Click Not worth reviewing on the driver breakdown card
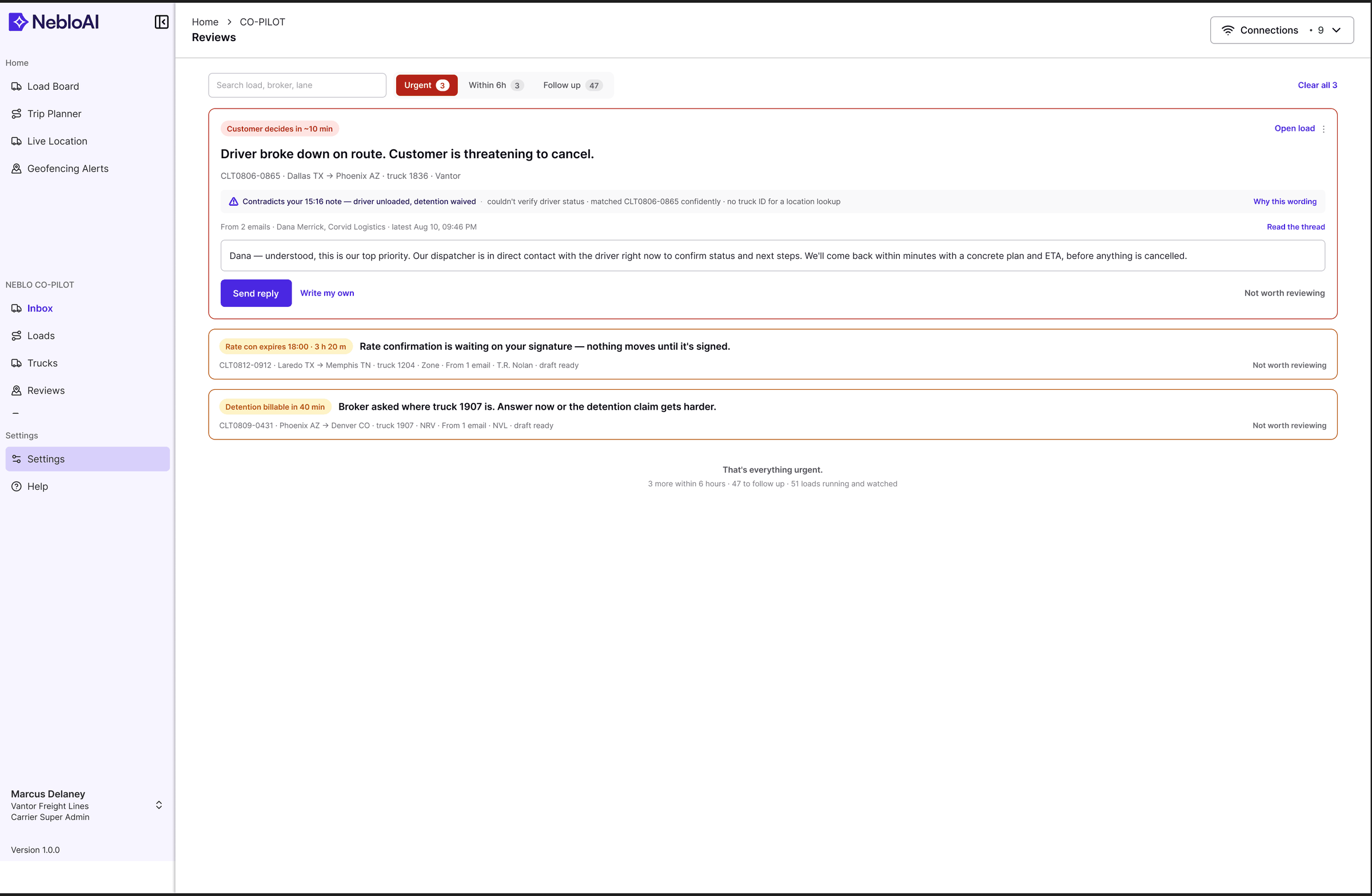This screenshot has width=1372, height=896. tap(1284, 293)
